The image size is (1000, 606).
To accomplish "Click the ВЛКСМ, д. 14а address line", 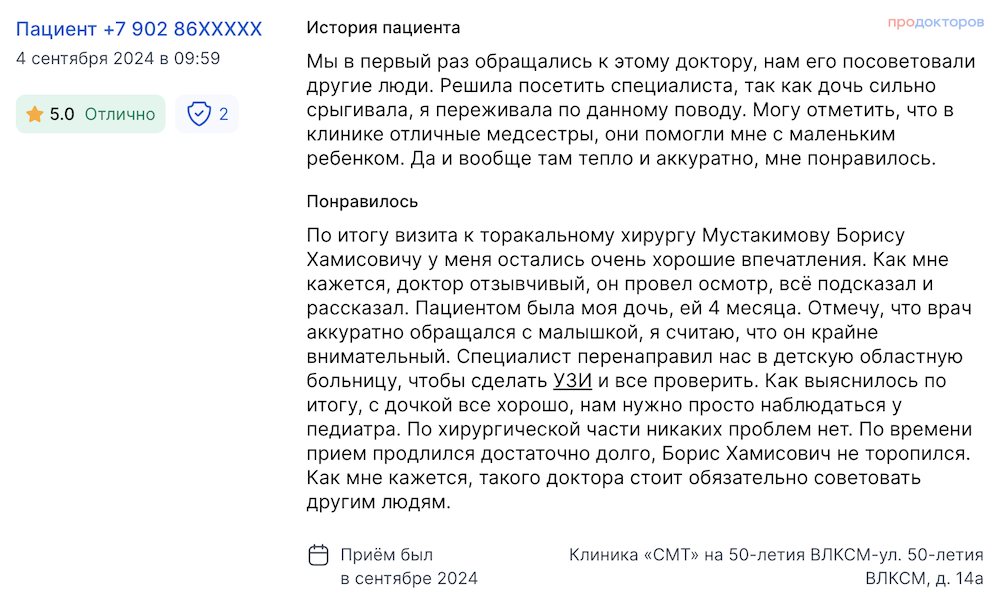I will point(924,579).
